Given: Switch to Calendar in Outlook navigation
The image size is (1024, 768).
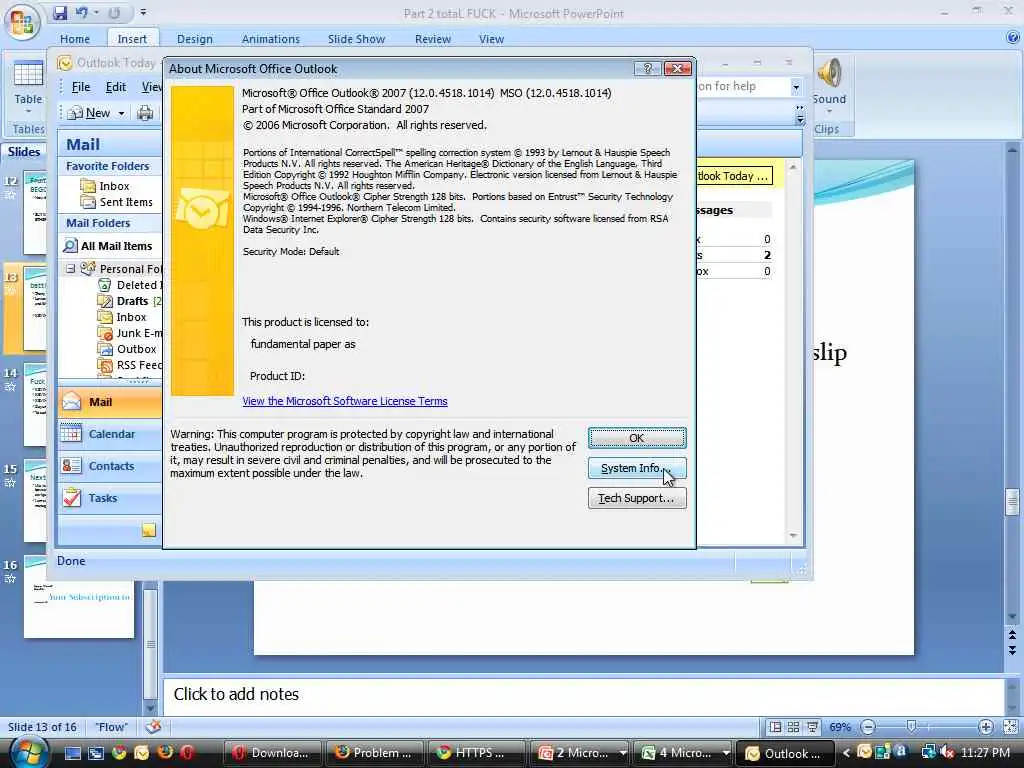Looking at the screenshot, I should [x=110, y=434].
